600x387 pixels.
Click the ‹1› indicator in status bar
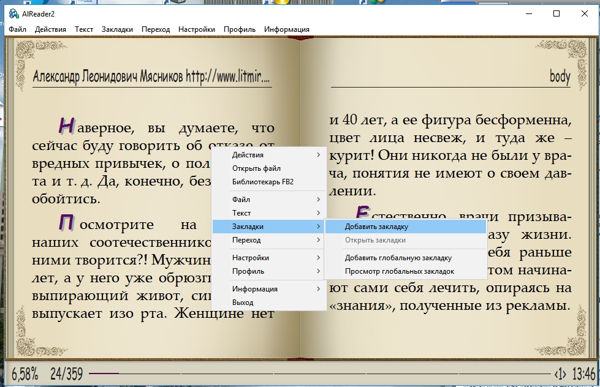pos(560,374)
